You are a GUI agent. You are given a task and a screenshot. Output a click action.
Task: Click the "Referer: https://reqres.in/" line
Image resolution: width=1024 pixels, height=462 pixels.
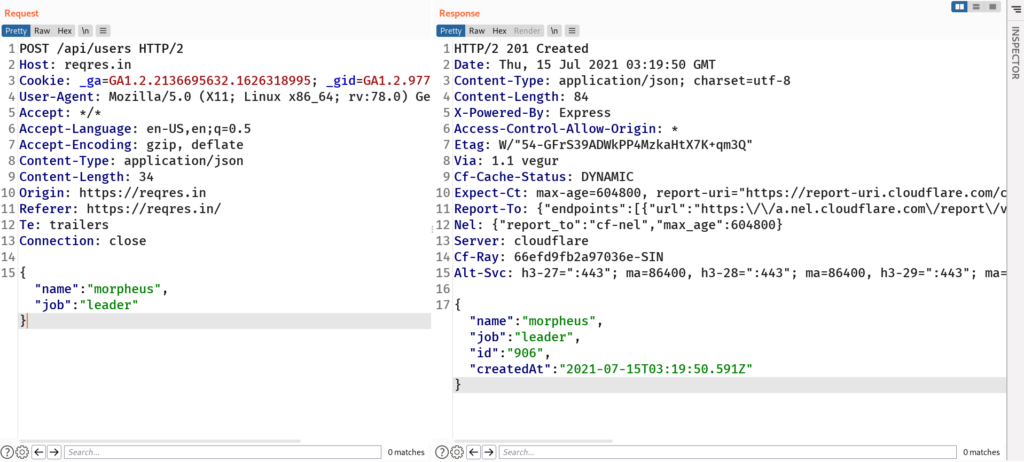(120, 209)
